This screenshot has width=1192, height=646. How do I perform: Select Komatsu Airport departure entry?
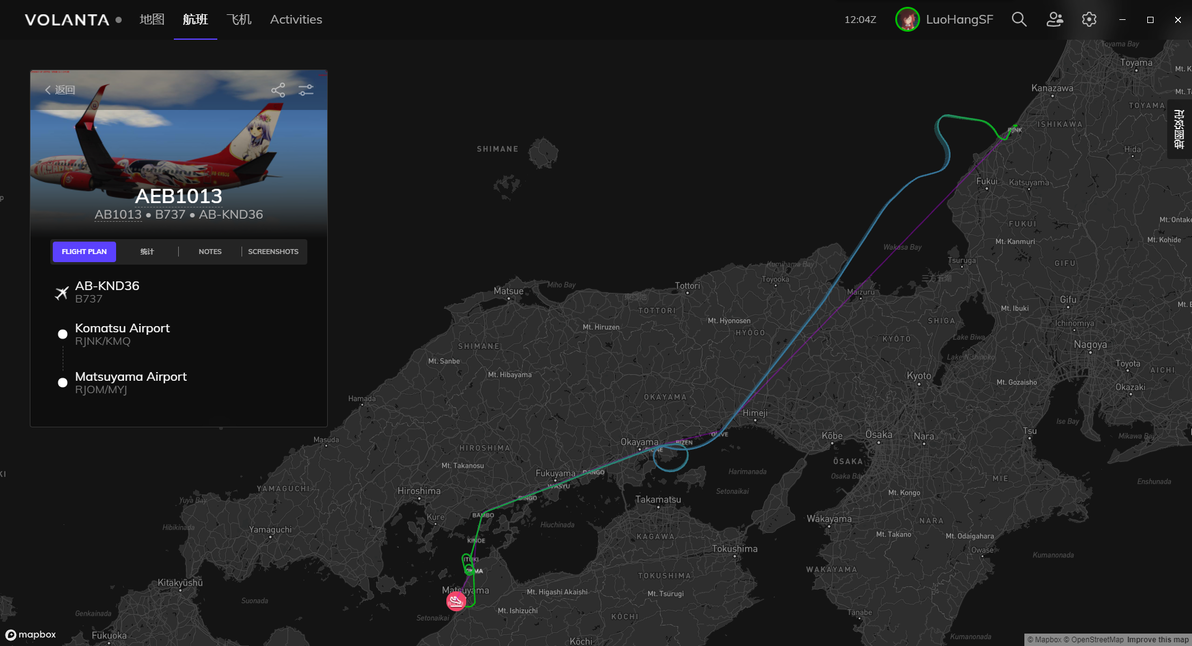click(122, 334)
